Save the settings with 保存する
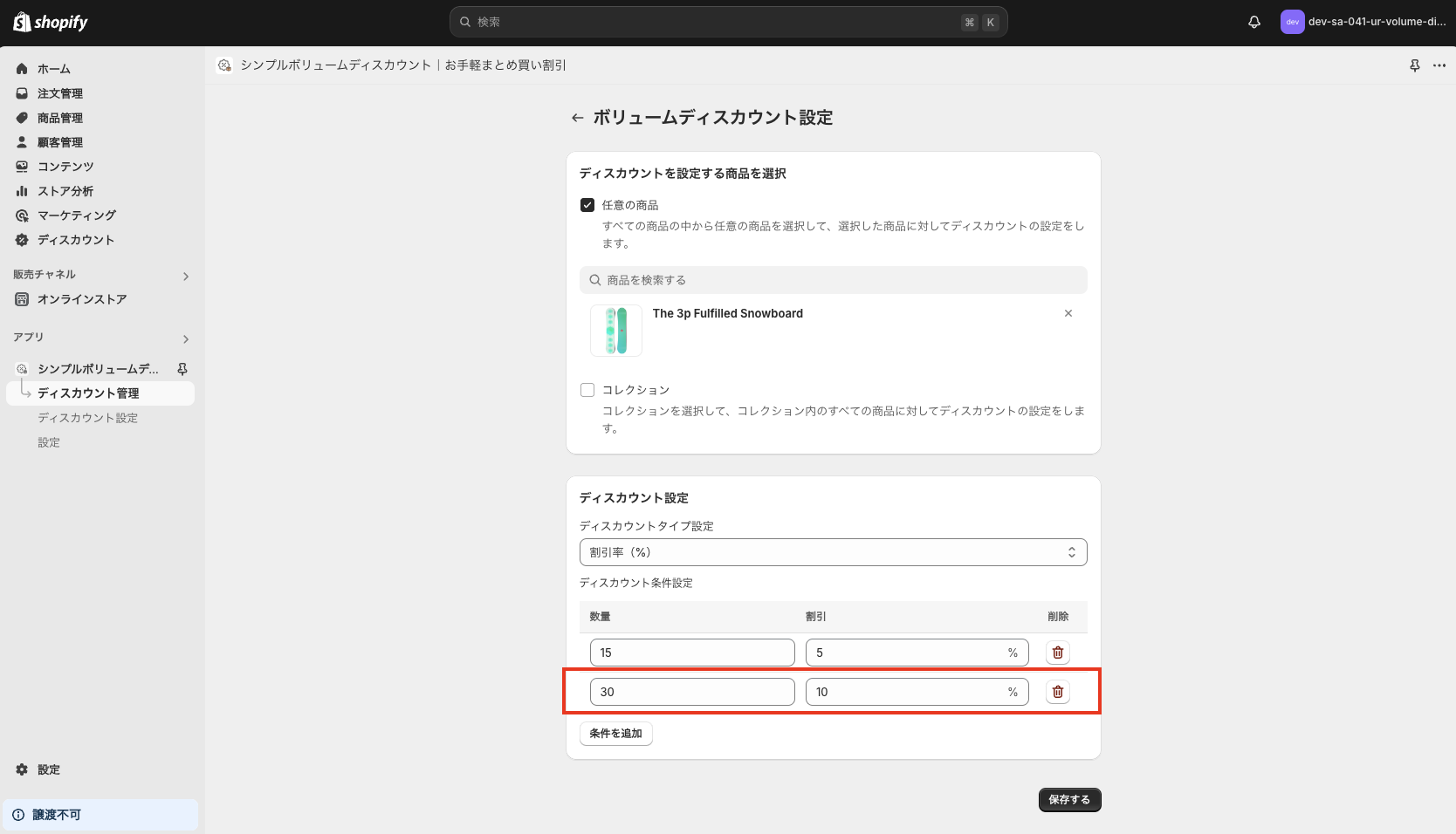 click(x=1068, y=799)
